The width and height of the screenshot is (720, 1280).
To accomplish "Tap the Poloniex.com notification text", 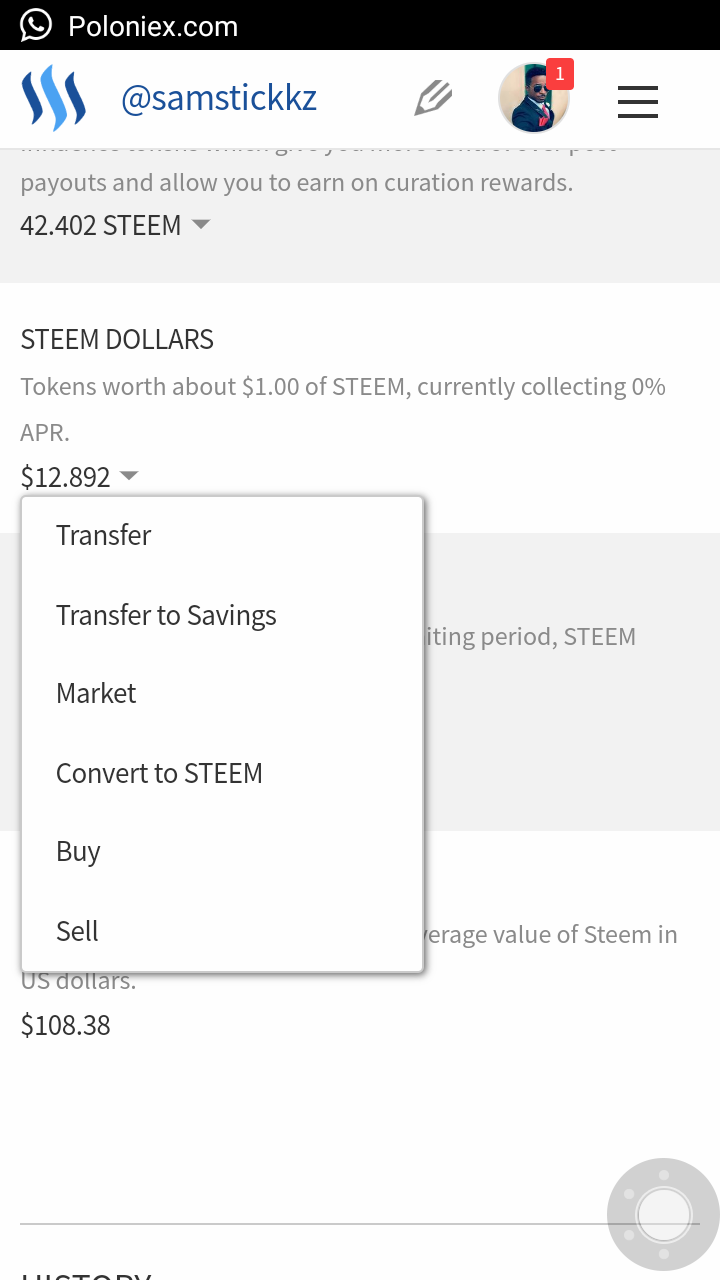I will (153, 26).
